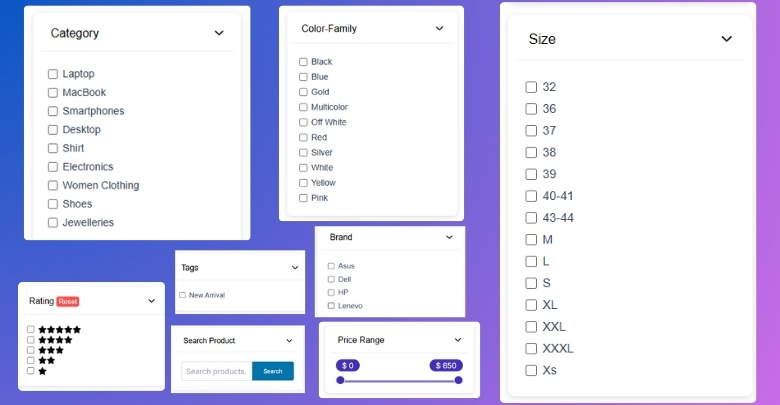Screen dimensions: 780x405
Task: Collapse the Price Range panel chevron
Action: tap(458, 340)
